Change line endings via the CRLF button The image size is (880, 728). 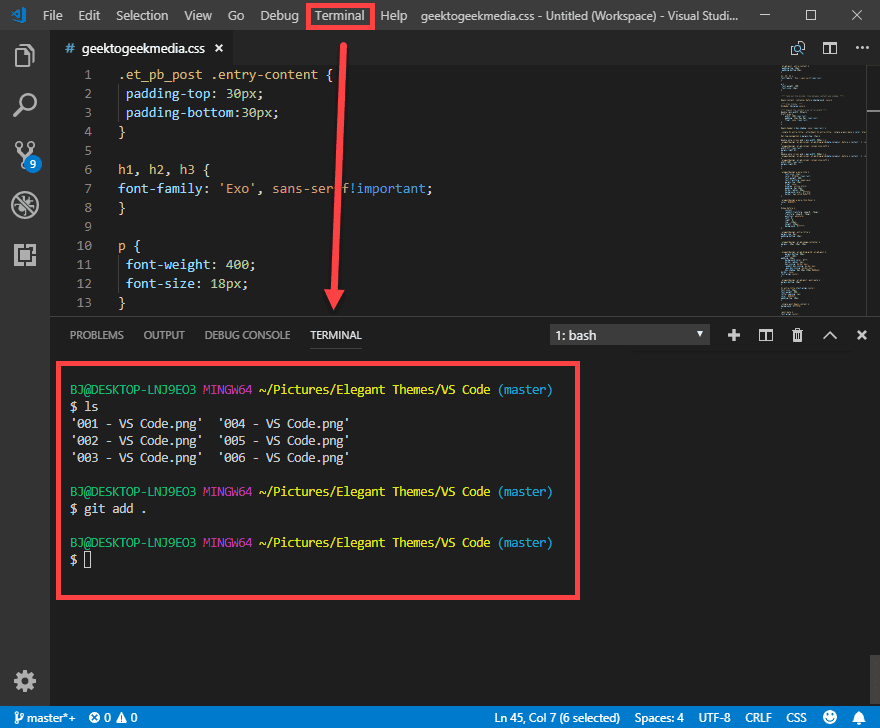[x=758, y=716]
